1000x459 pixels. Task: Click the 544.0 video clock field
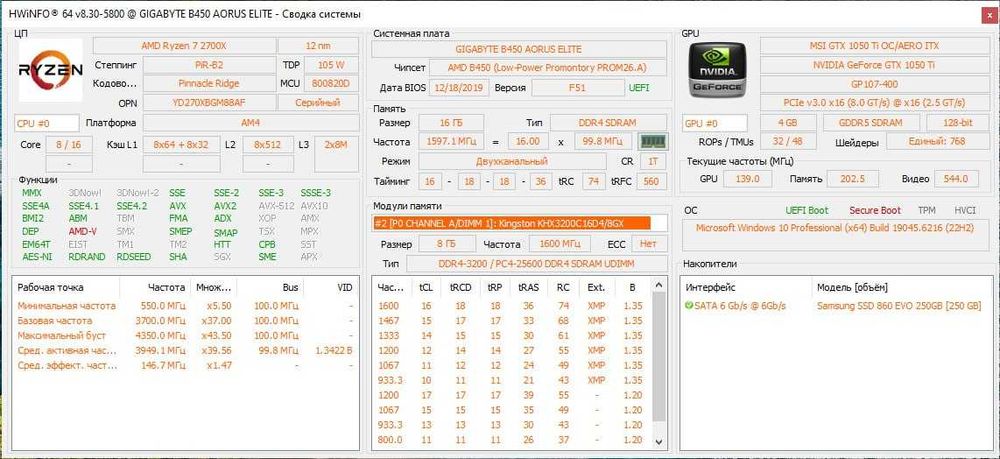tap(956, 179)
